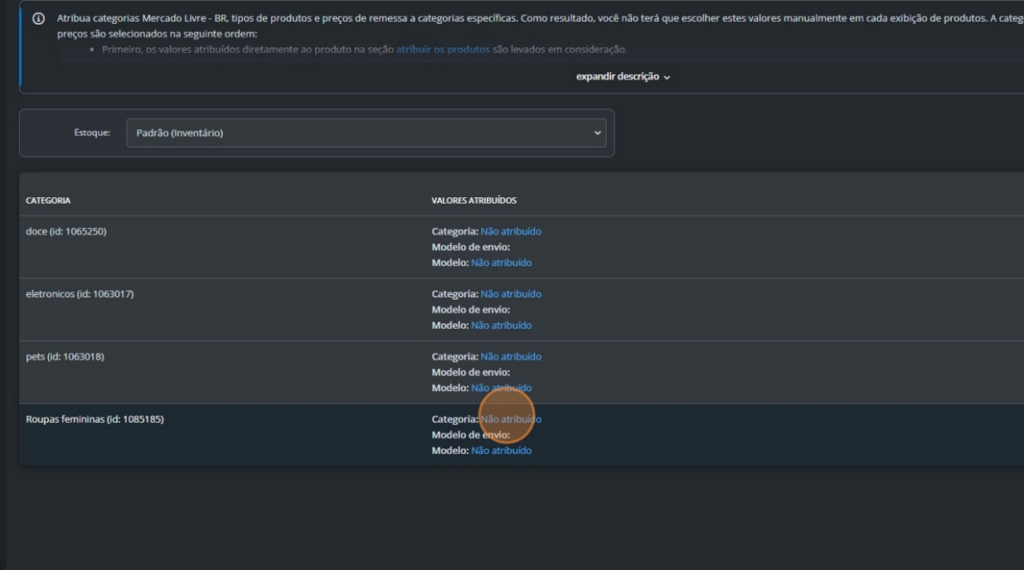Viewport: 1024px width, 570px height.
Task: Assign Categoria for the doce row
Action: point(510,231)
